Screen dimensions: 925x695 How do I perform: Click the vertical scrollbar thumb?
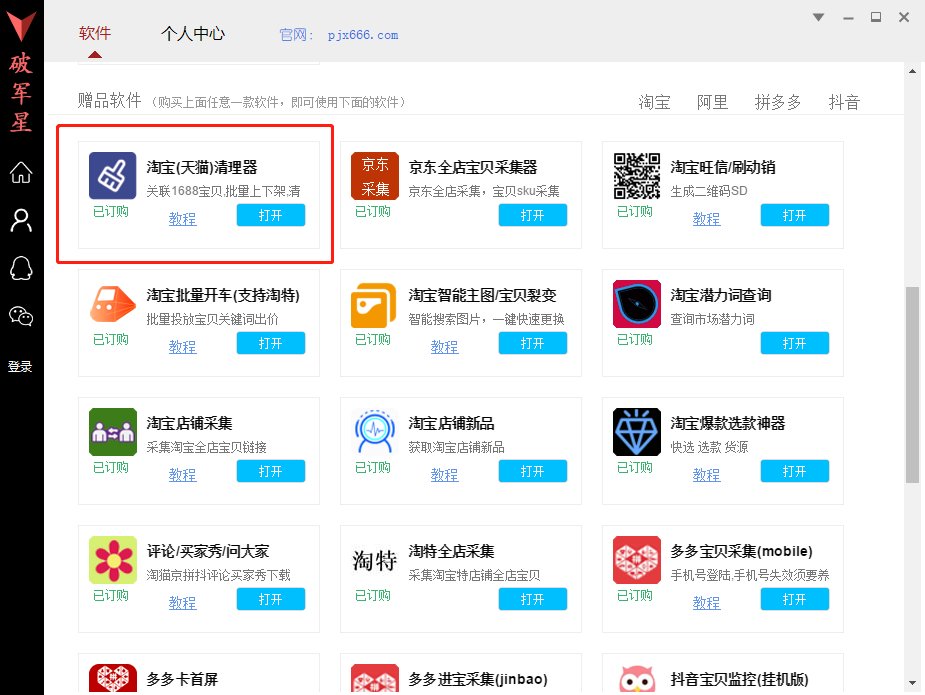(913, 385)
